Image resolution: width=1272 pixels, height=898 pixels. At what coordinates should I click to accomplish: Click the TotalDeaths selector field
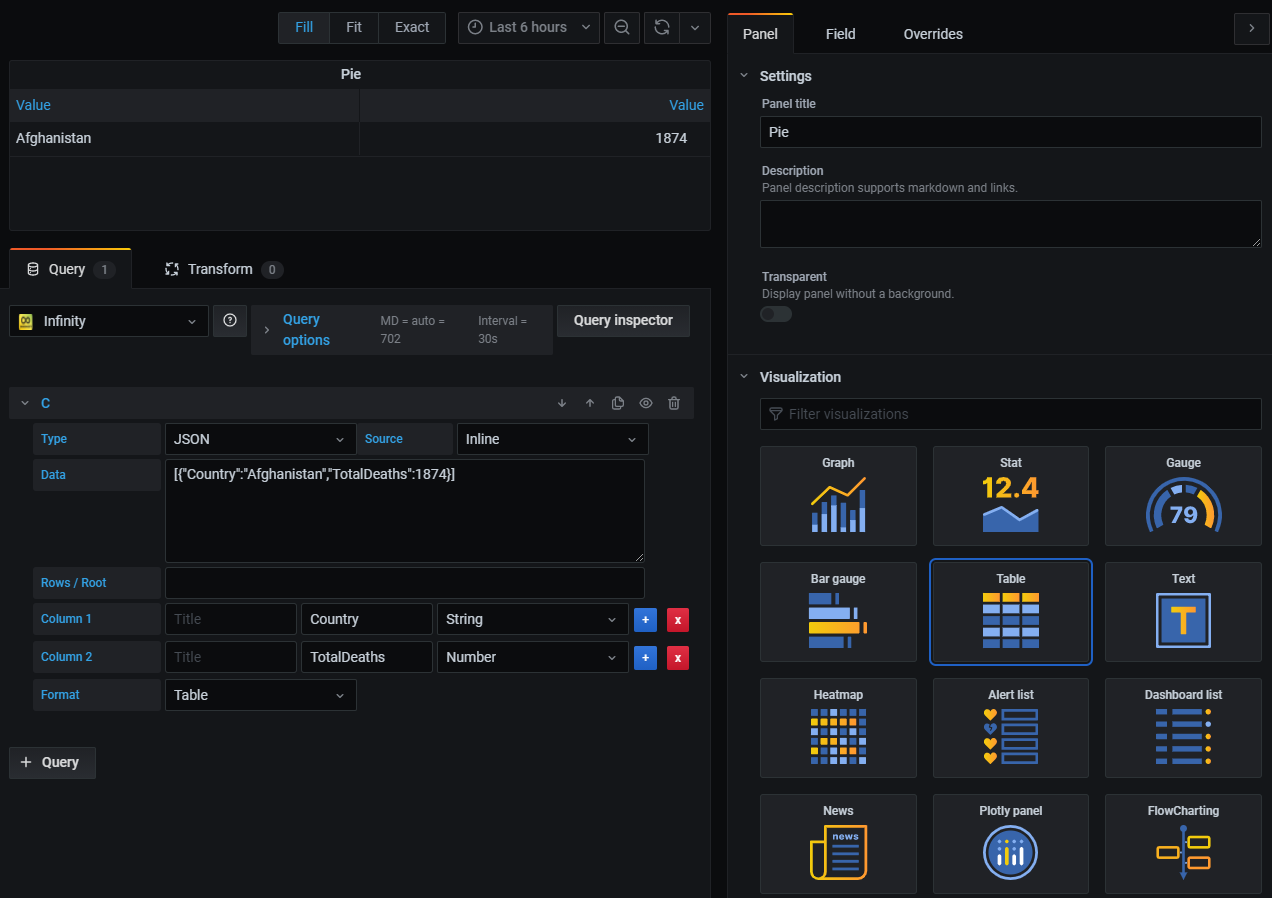367,657
